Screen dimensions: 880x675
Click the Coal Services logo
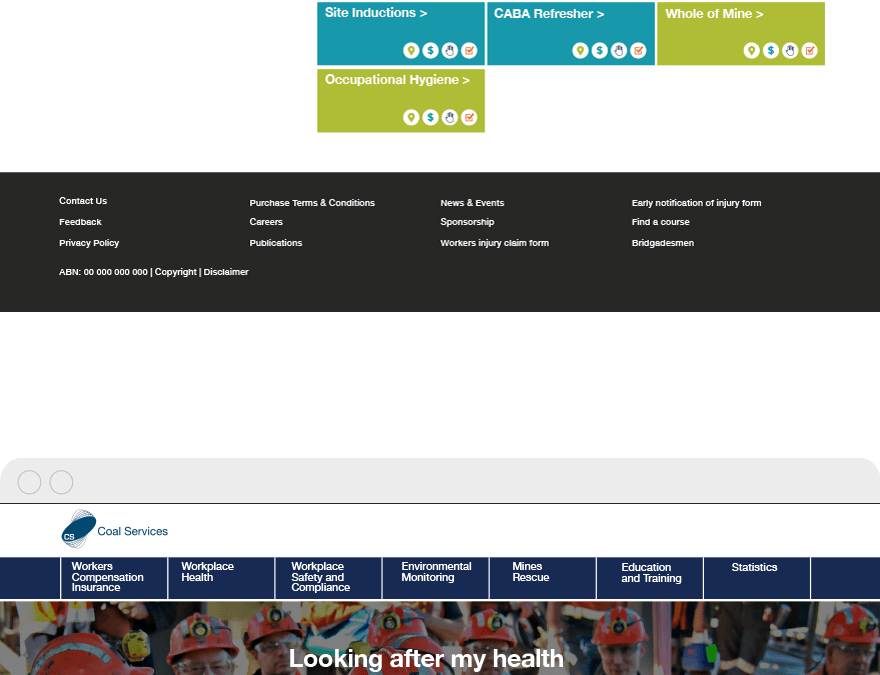click(x=114, y=529)
